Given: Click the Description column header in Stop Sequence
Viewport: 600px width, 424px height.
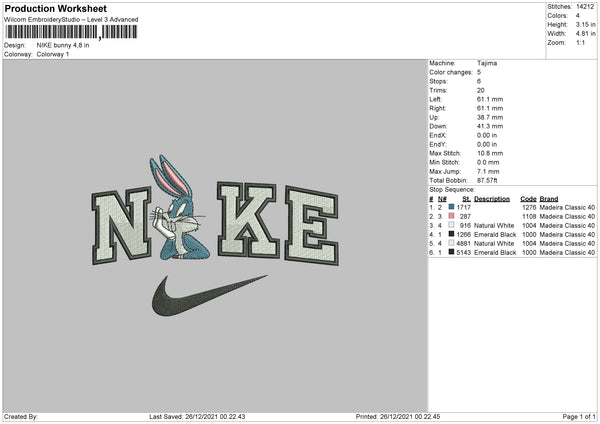Looking at the screenshot, I should pyautogui.click(x=491, y=198).
